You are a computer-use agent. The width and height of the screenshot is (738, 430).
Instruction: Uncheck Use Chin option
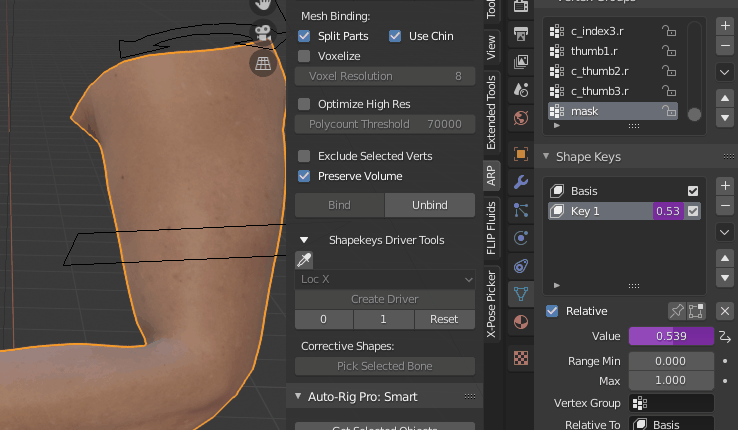395,36
